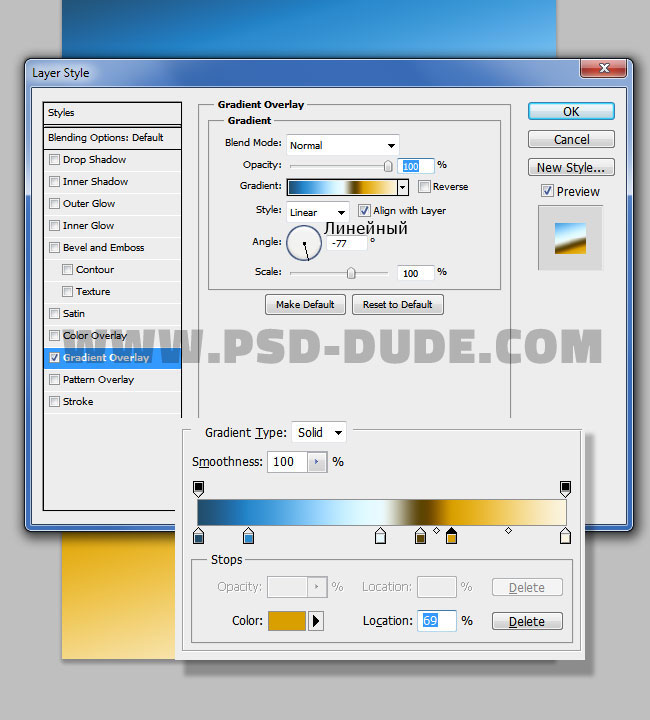Image resolution: width=650 pixels, height=720 pixels.
Task: Select the Stroke label in the styles list
Action: [78, 402]
